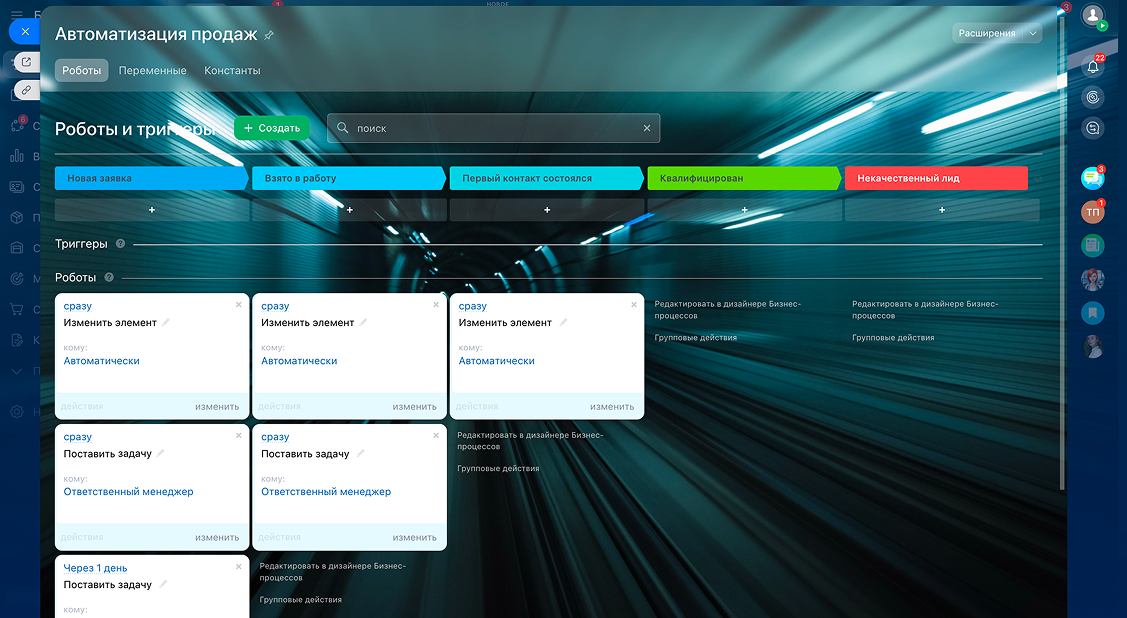
Task: Add trigger plus under Первый контакт состоялся
Action: (x=547, y=210)
